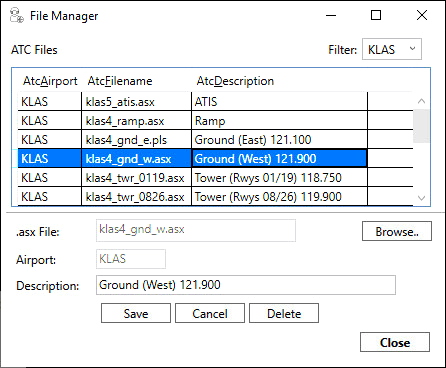This screenshot has width=446, height=368.
Task: Click the File Manager app icon in title bar
Action: [x=16, y=16]
